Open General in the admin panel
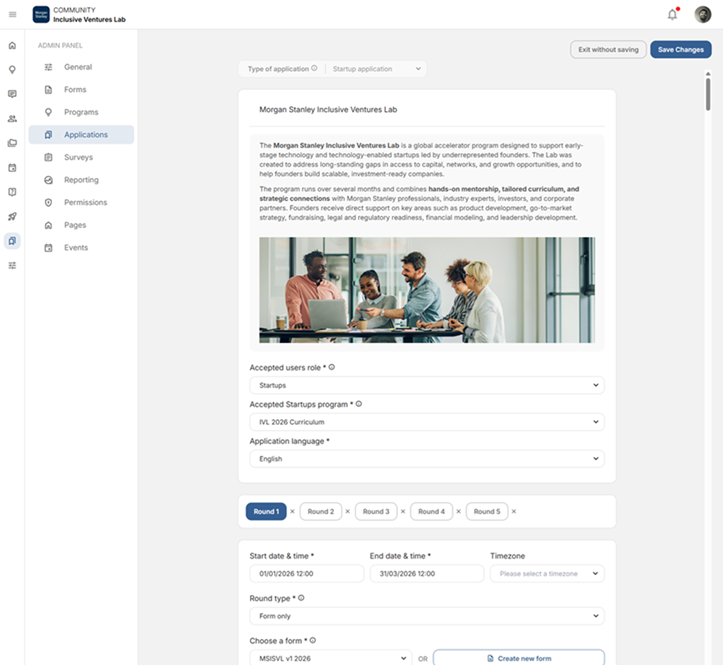The height and width of the screenshot is (665, 723). coord(81,67)
